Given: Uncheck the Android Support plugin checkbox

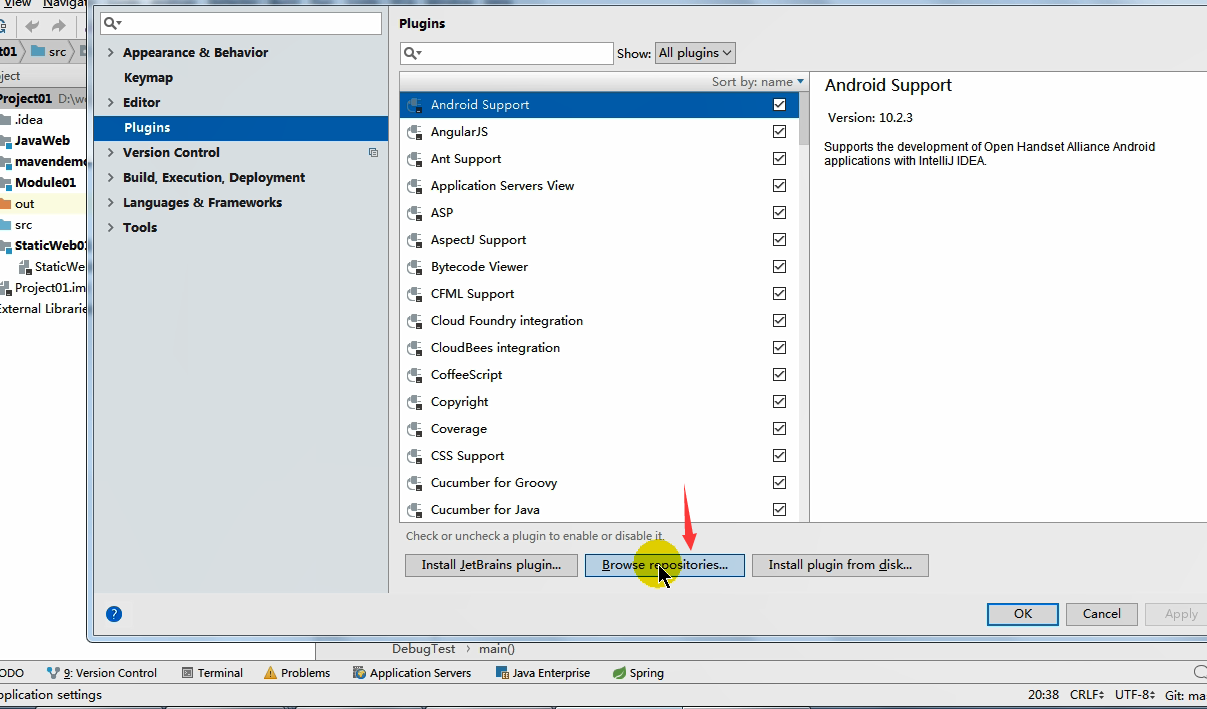Looking at the screenshot, I should (779, 104).
